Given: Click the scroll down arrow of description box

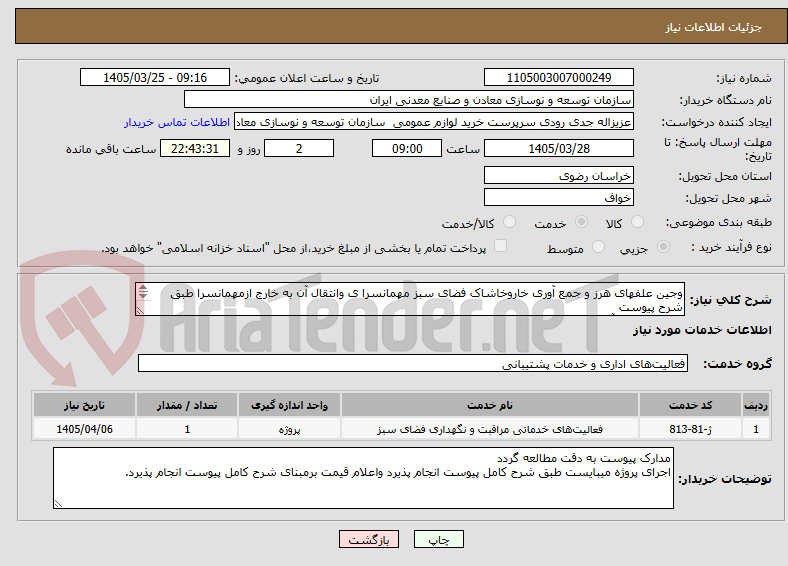Looking at the screenshot, I should click(143, 295).
